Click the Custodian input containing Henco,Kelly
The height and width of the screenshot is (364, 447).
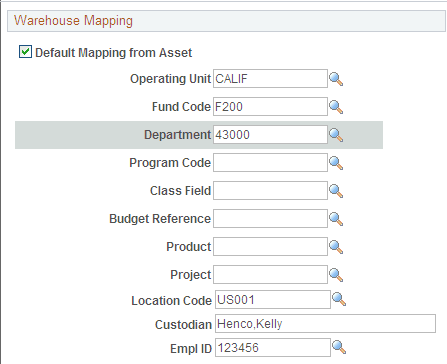(x=325, y=324)
